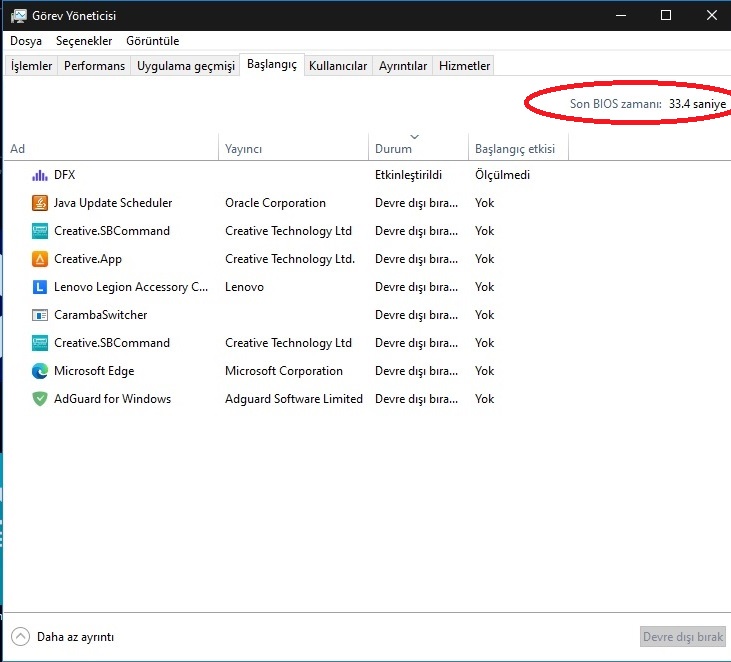Screen dimensions: 731x662
Task: Switch to the Ayrıntılar tab
Action: click(403, 66)
